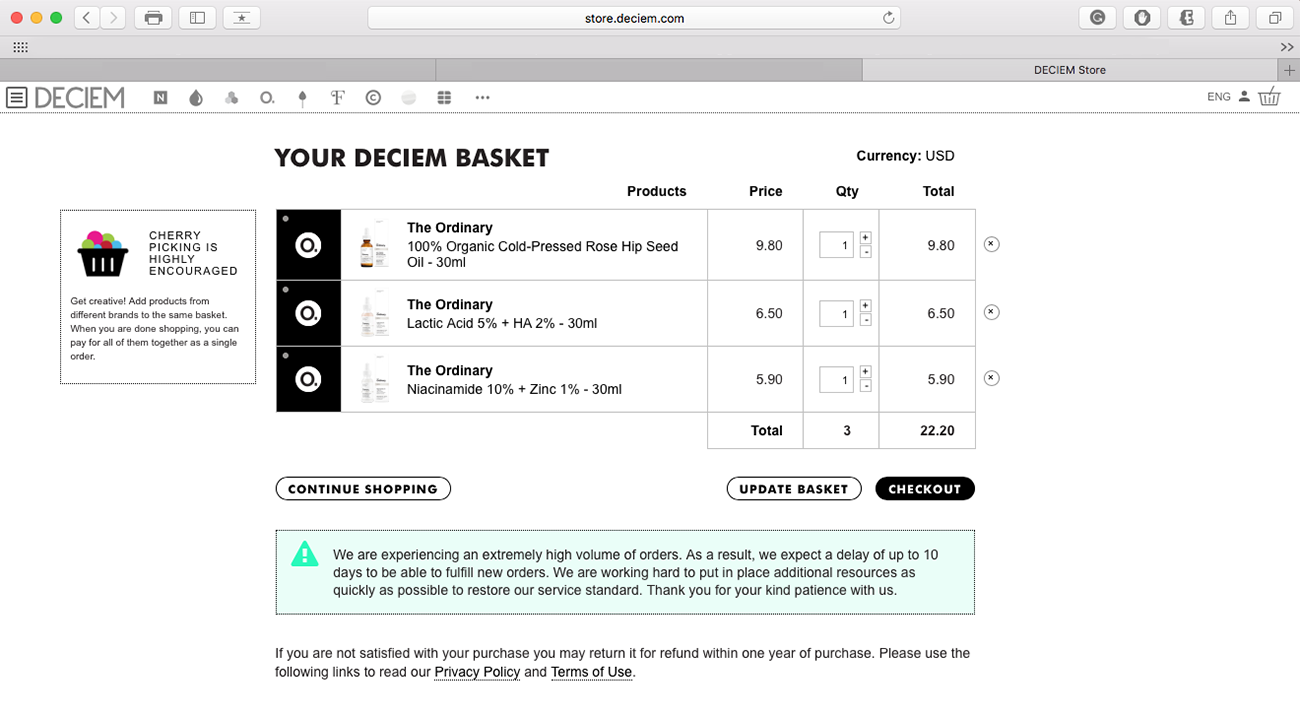Decrease Niacinamide quantity
1300x715 pixels.
(865, 386)
